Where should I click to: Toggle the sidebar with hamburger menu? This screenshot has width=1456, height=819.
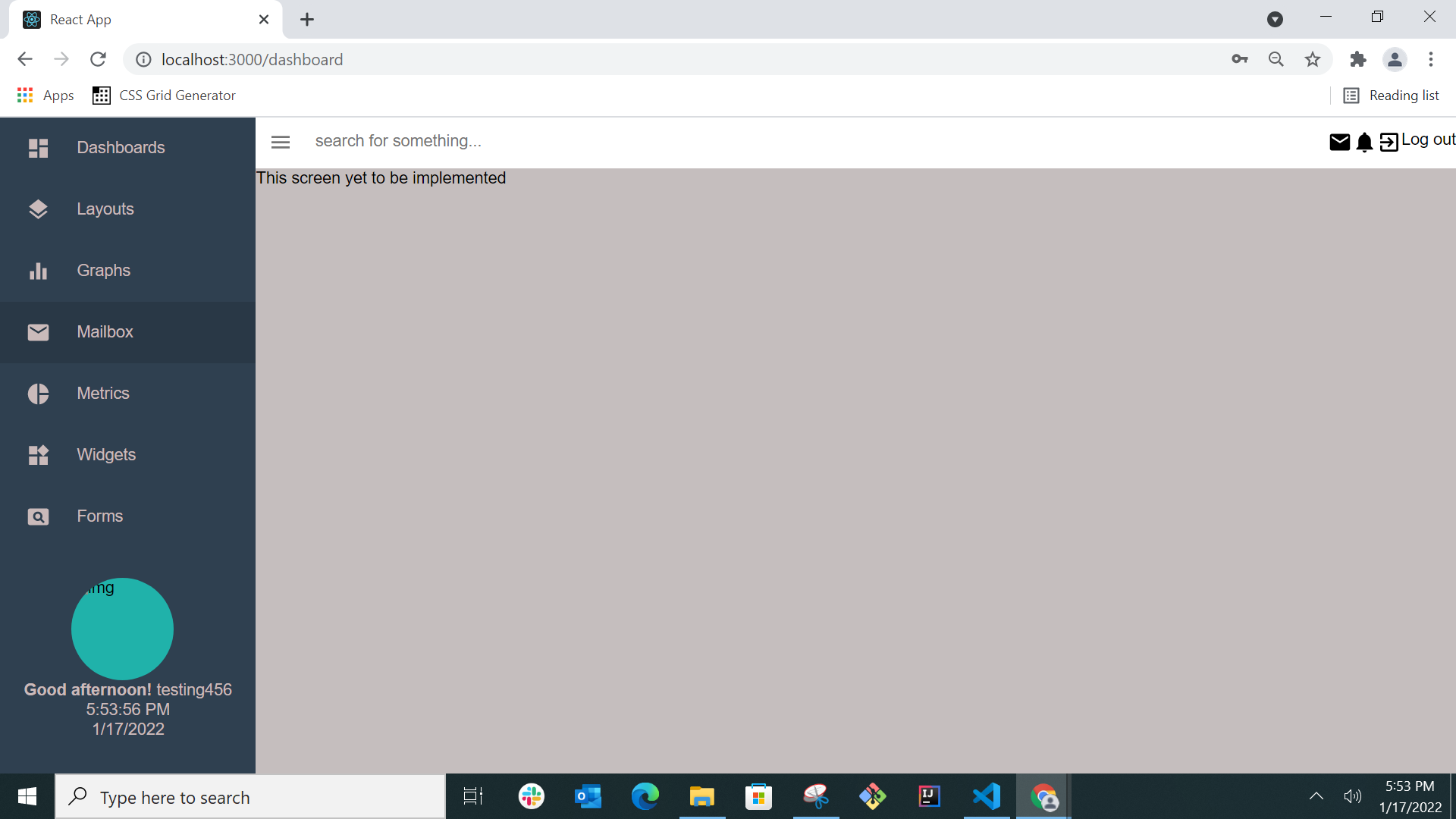click(280, 141)
